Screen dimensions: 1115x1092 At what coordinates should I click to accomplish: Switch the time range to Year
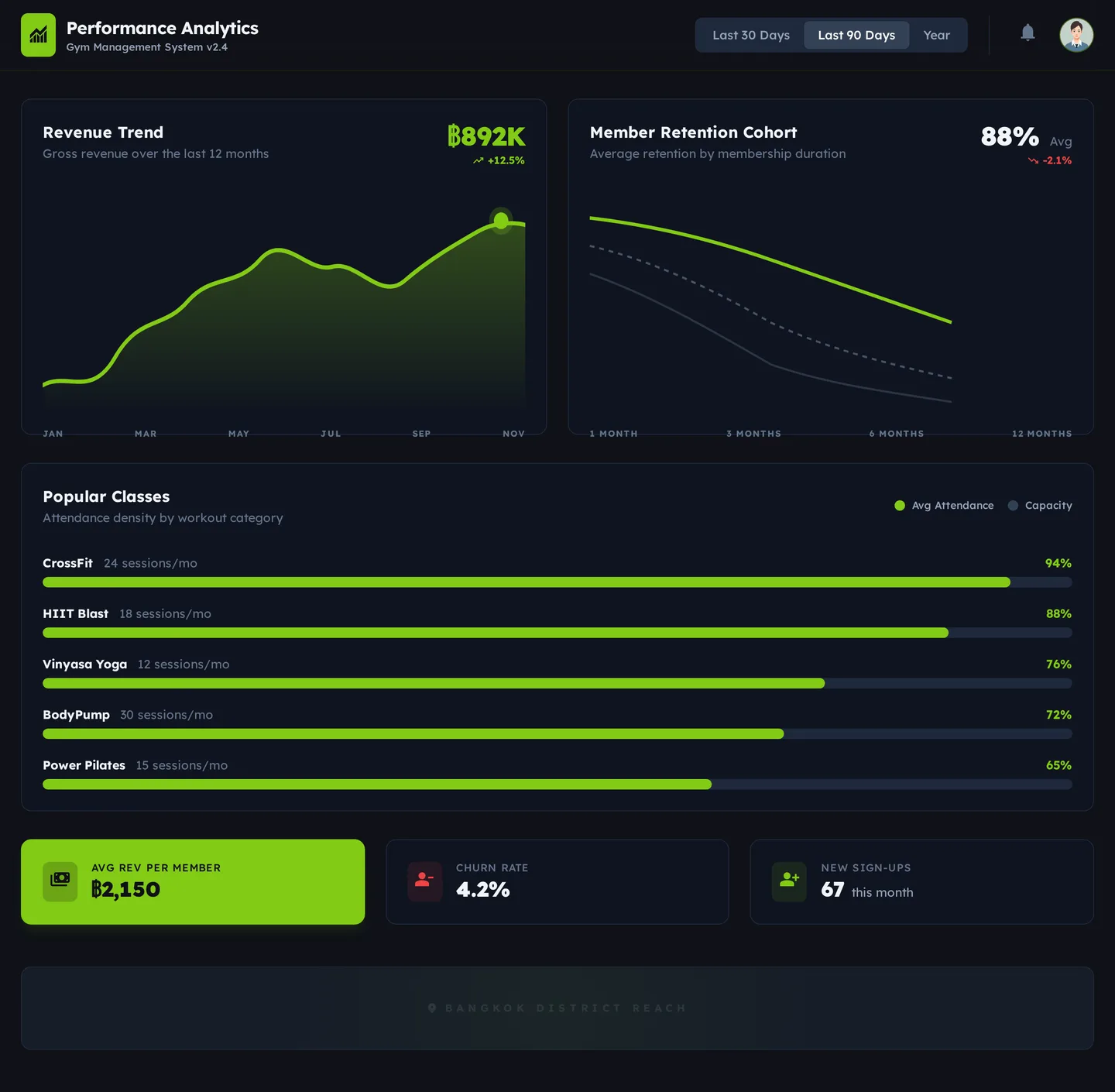coord(936,35)
